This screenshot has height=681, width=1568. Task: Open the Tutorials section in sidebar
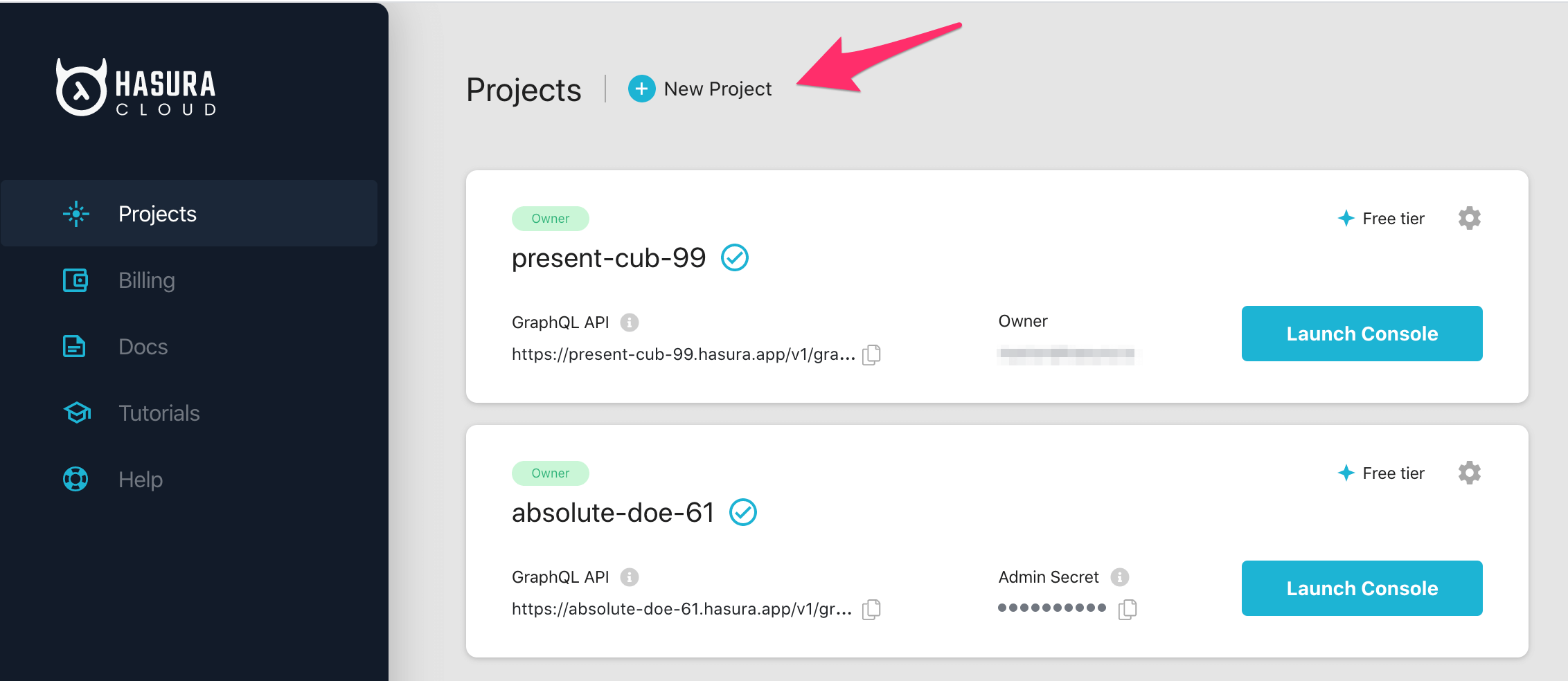click(158, 412)
